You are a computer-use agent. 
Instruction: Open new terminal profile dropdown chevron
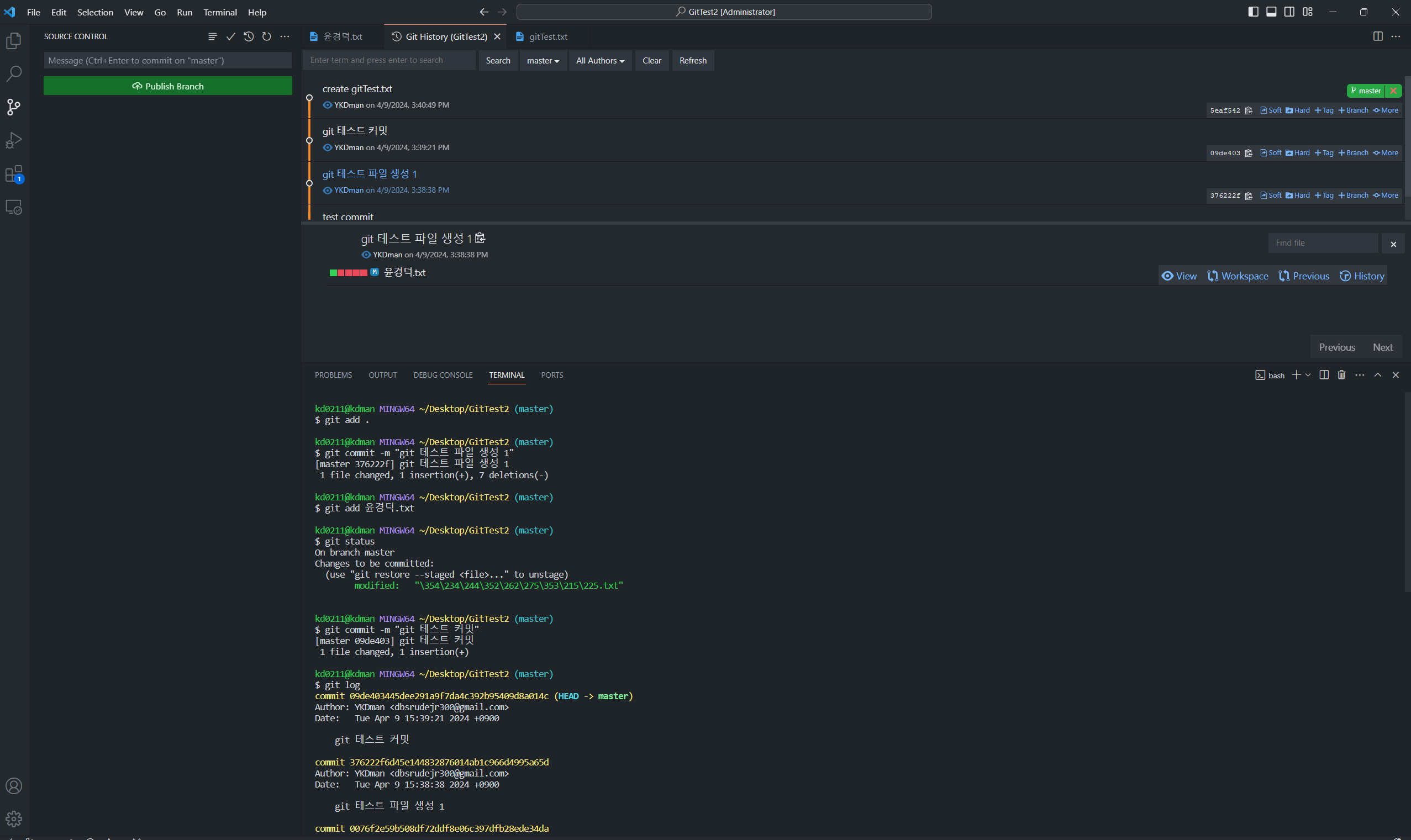[1308, 375]
